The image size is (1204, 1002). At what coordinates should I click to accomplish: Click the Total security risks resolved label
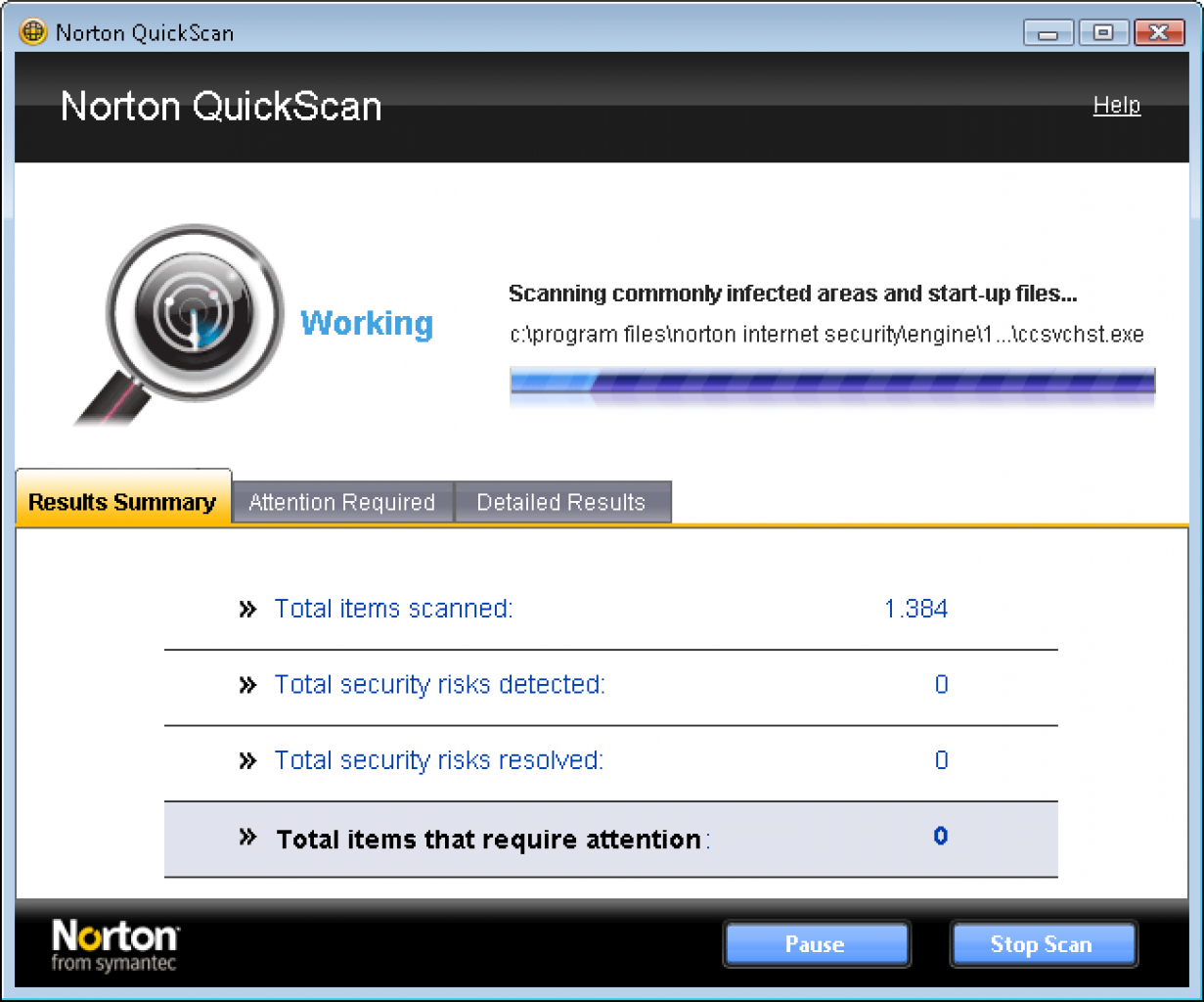point(438,760)
